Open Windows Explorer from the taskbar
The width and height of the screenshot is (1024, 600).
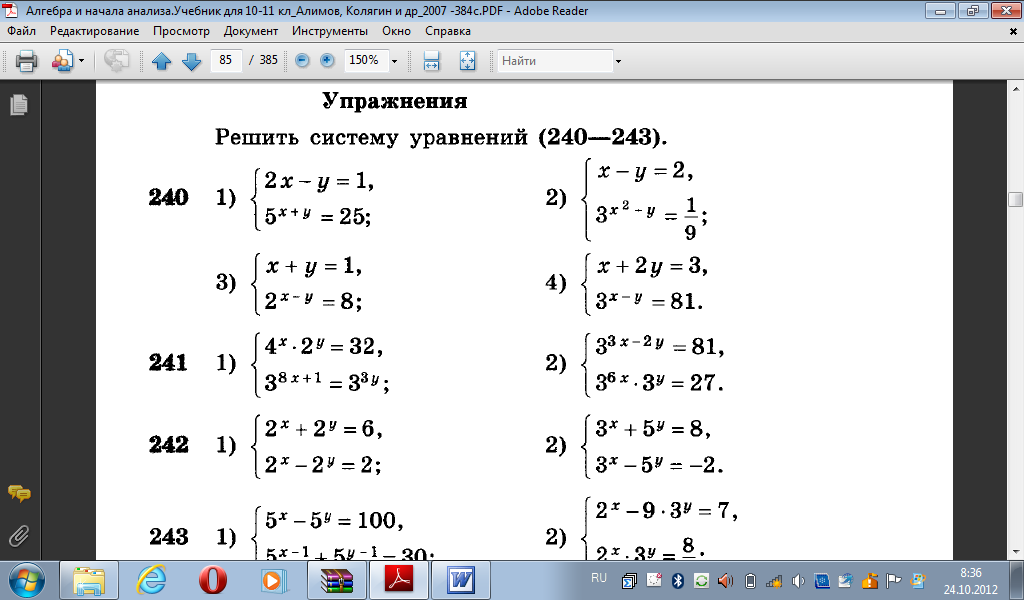[89, 580]
